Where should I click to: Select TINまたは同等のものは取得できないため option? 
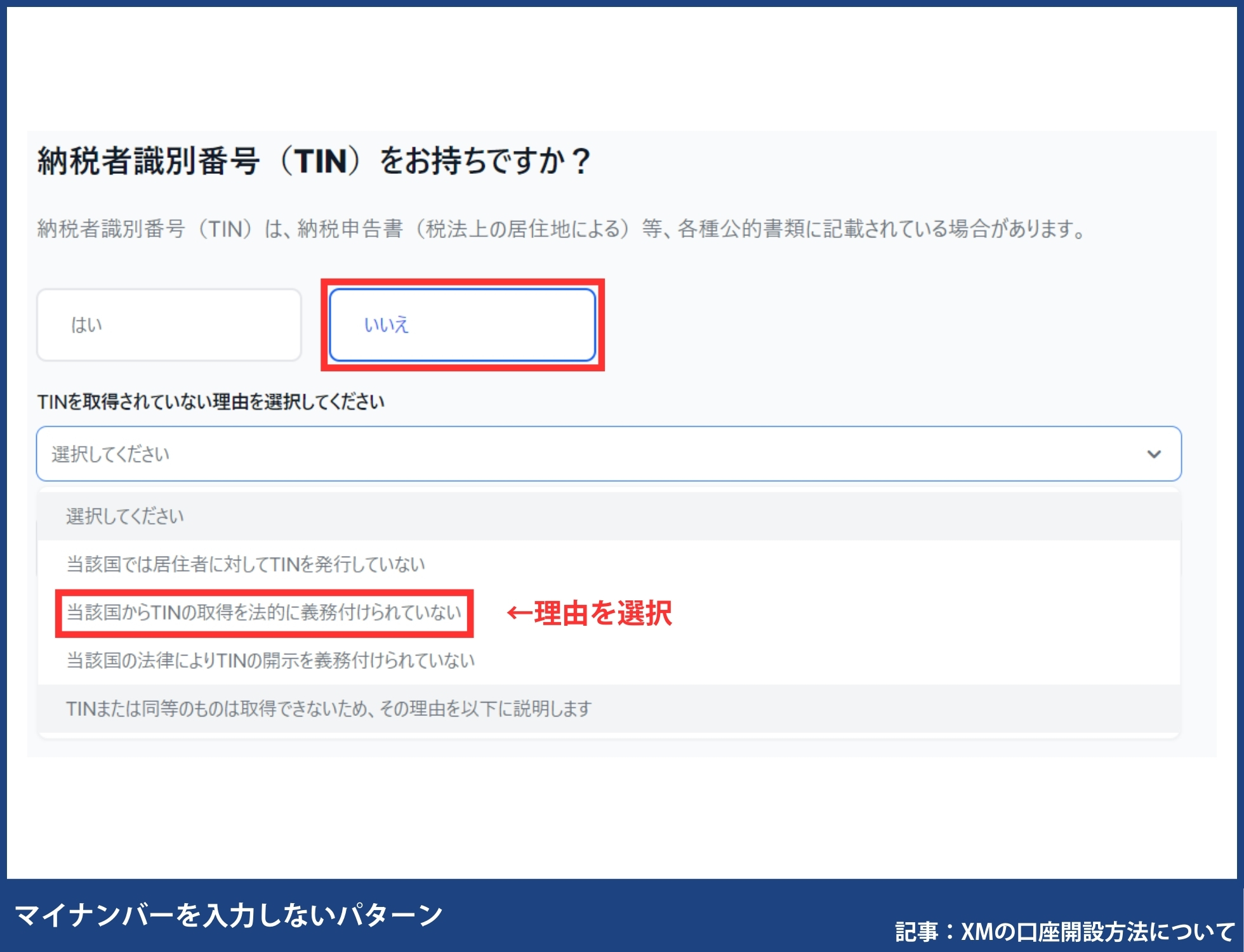click(x=609, y=708)
